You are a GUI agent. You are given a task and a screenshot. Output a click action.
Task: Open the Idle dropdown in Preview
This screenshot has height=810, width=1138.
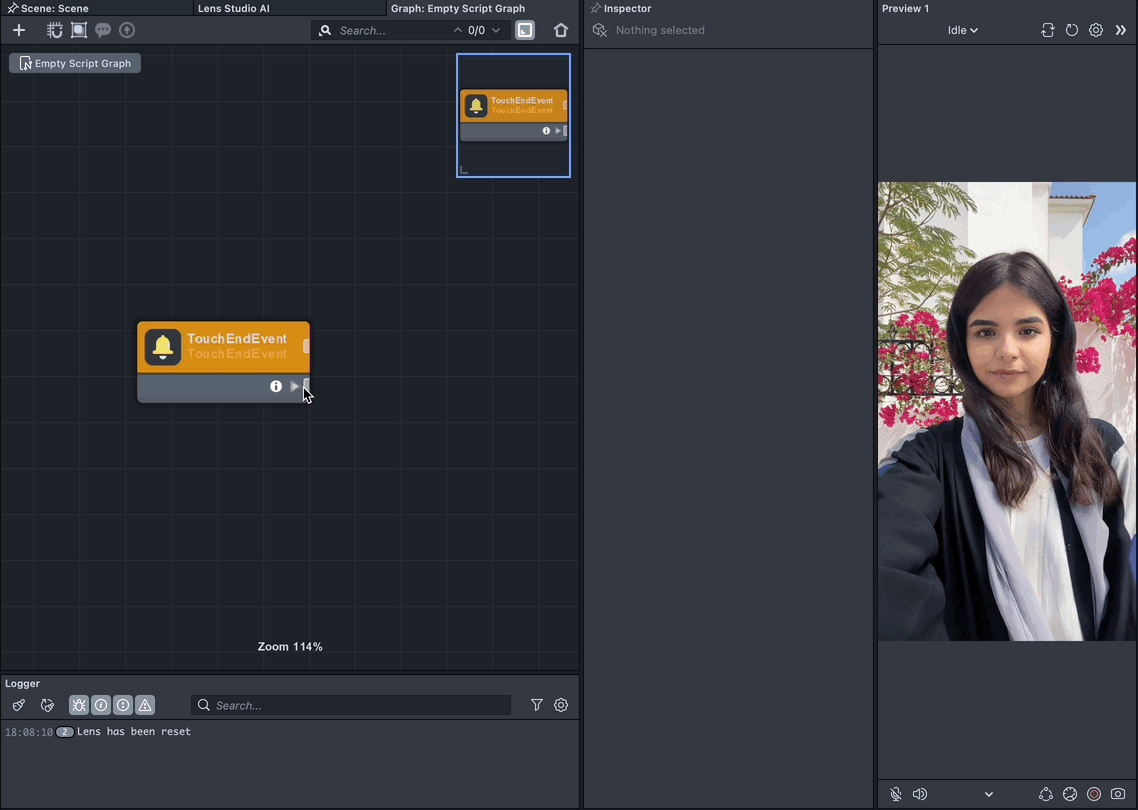962,30
